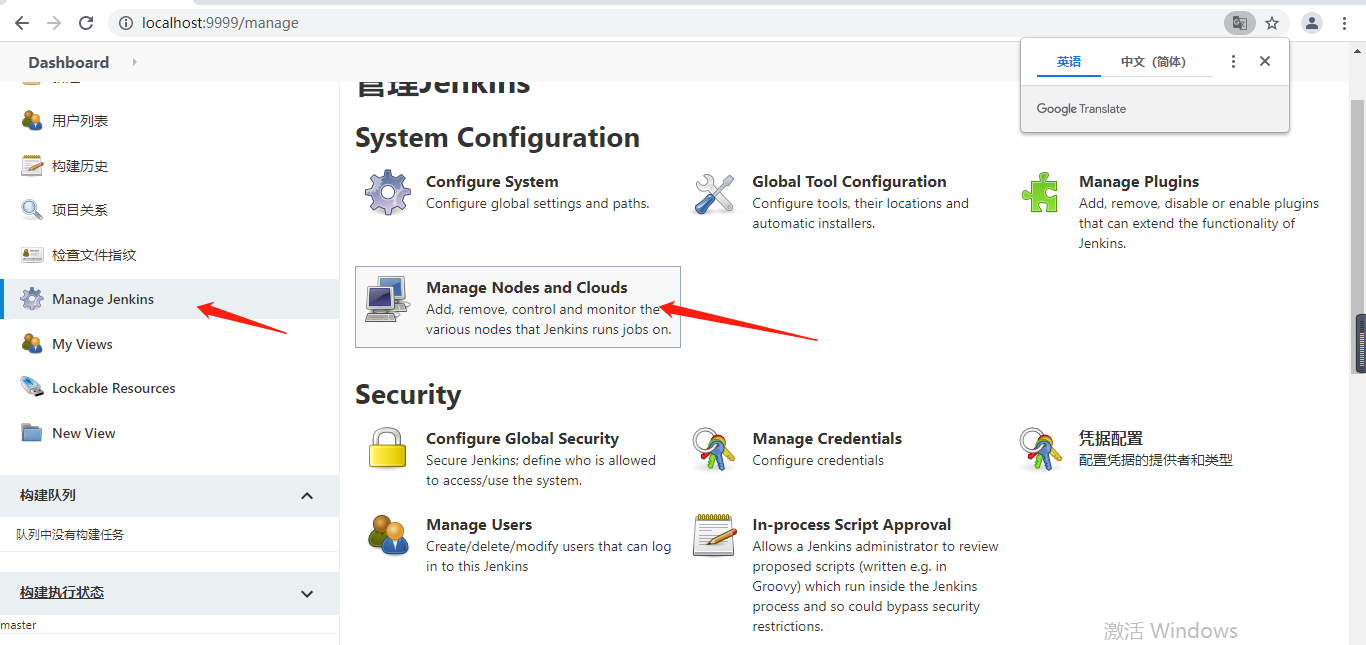1366x645 pixels.
Task: Open the Chrome profile avatar icon
Action: click(1312, 22)
